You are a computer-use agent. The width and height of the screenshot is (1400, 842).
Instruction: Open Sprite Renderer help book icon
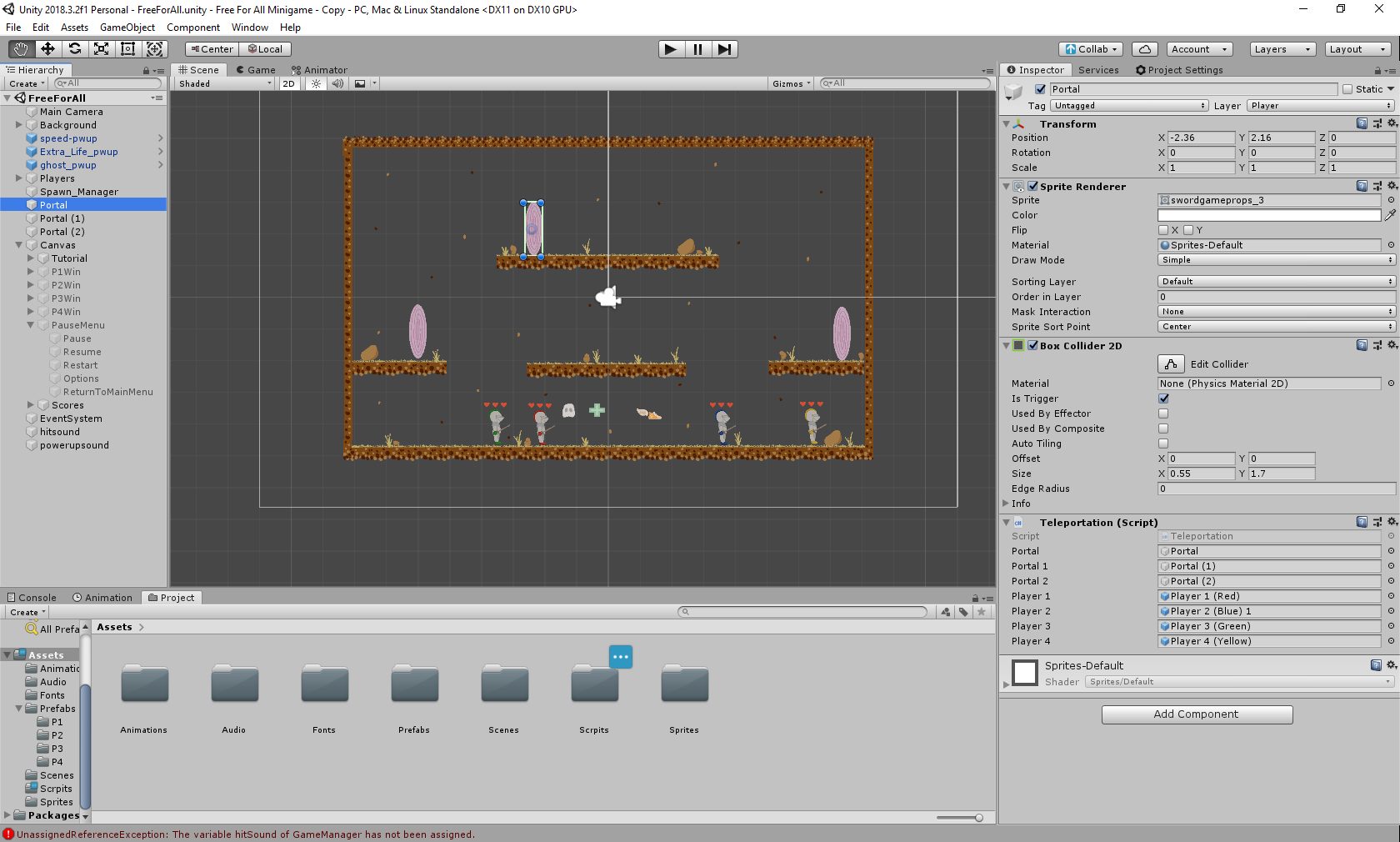point(1362,186)
